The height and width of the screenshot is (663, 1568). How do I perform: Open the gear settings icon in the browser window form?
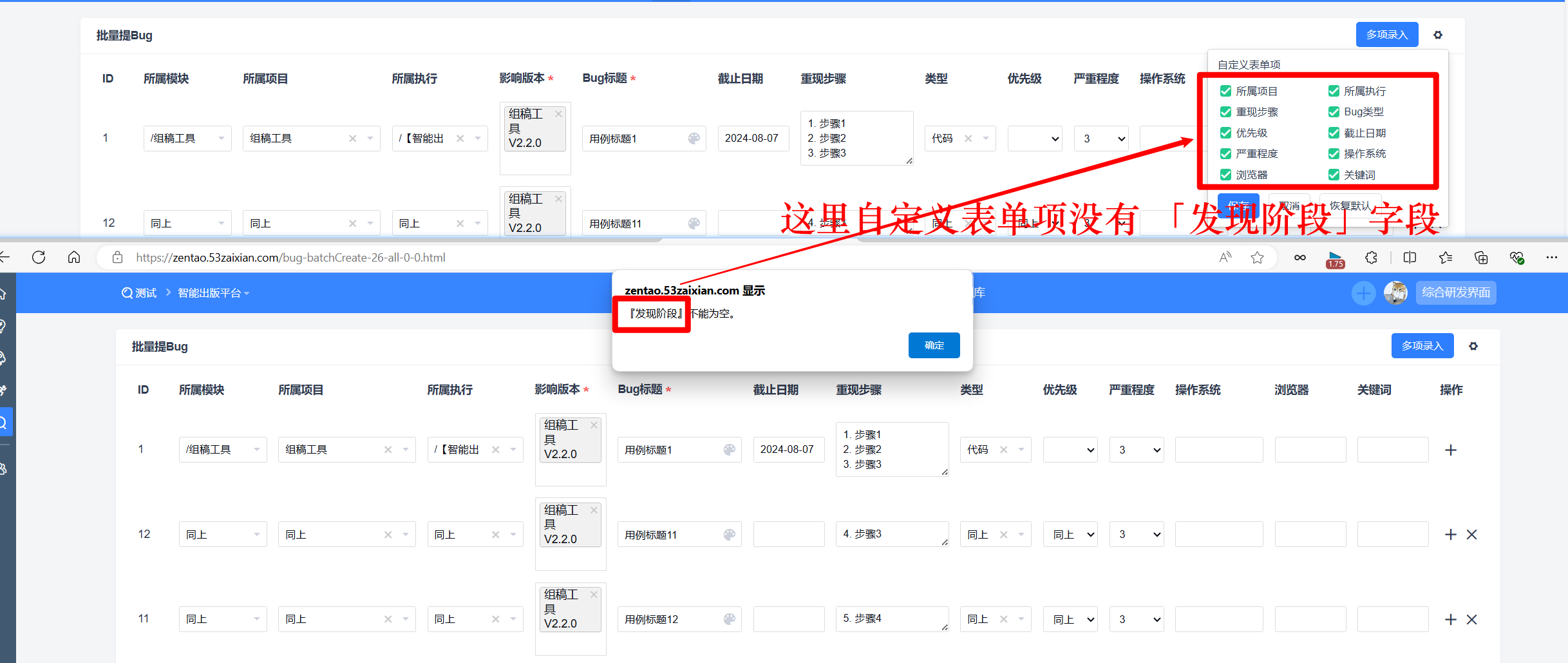tap(1473, 346)
